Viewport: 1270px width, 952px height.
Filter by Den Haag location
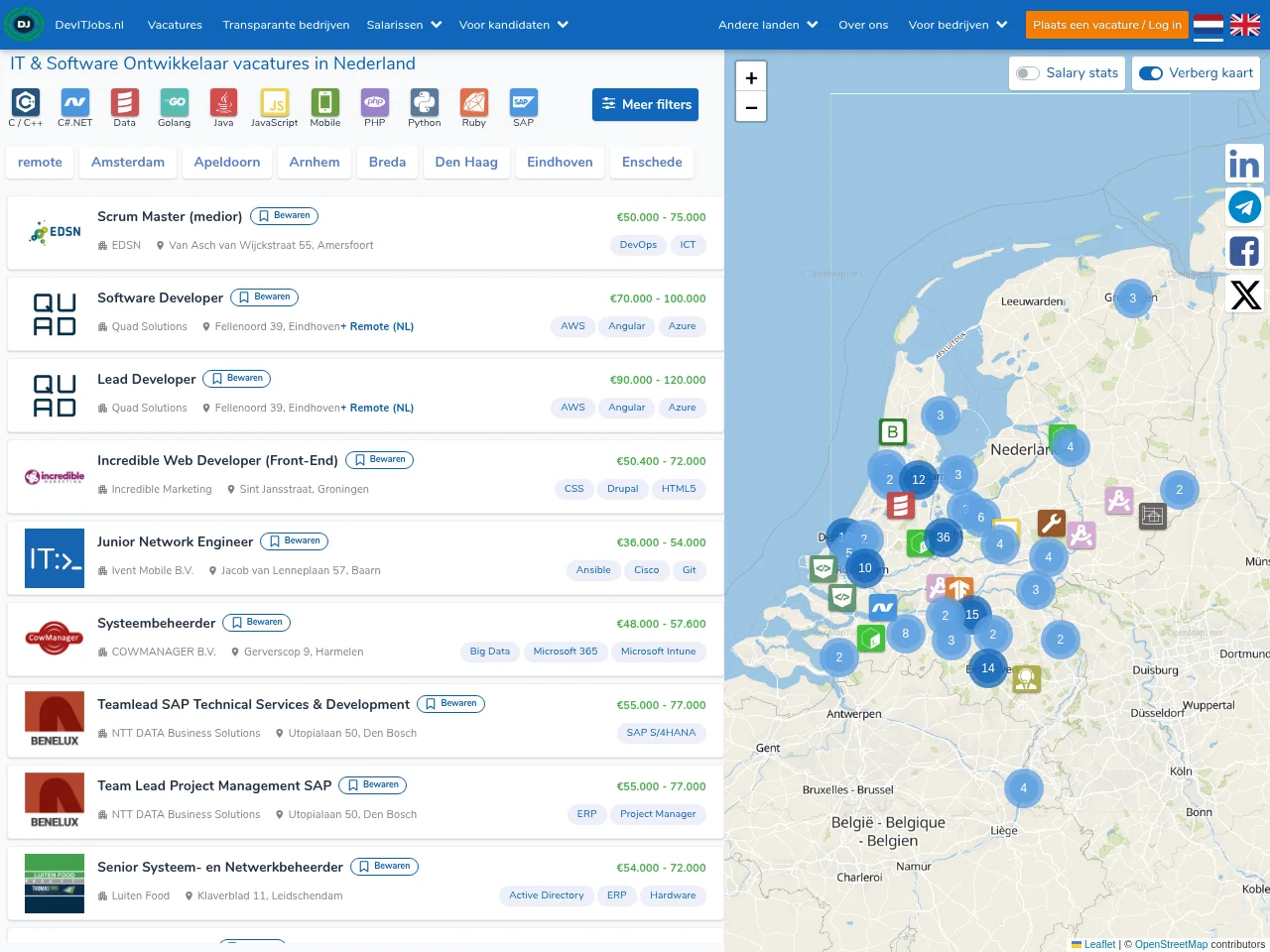(x=466, y=162)
